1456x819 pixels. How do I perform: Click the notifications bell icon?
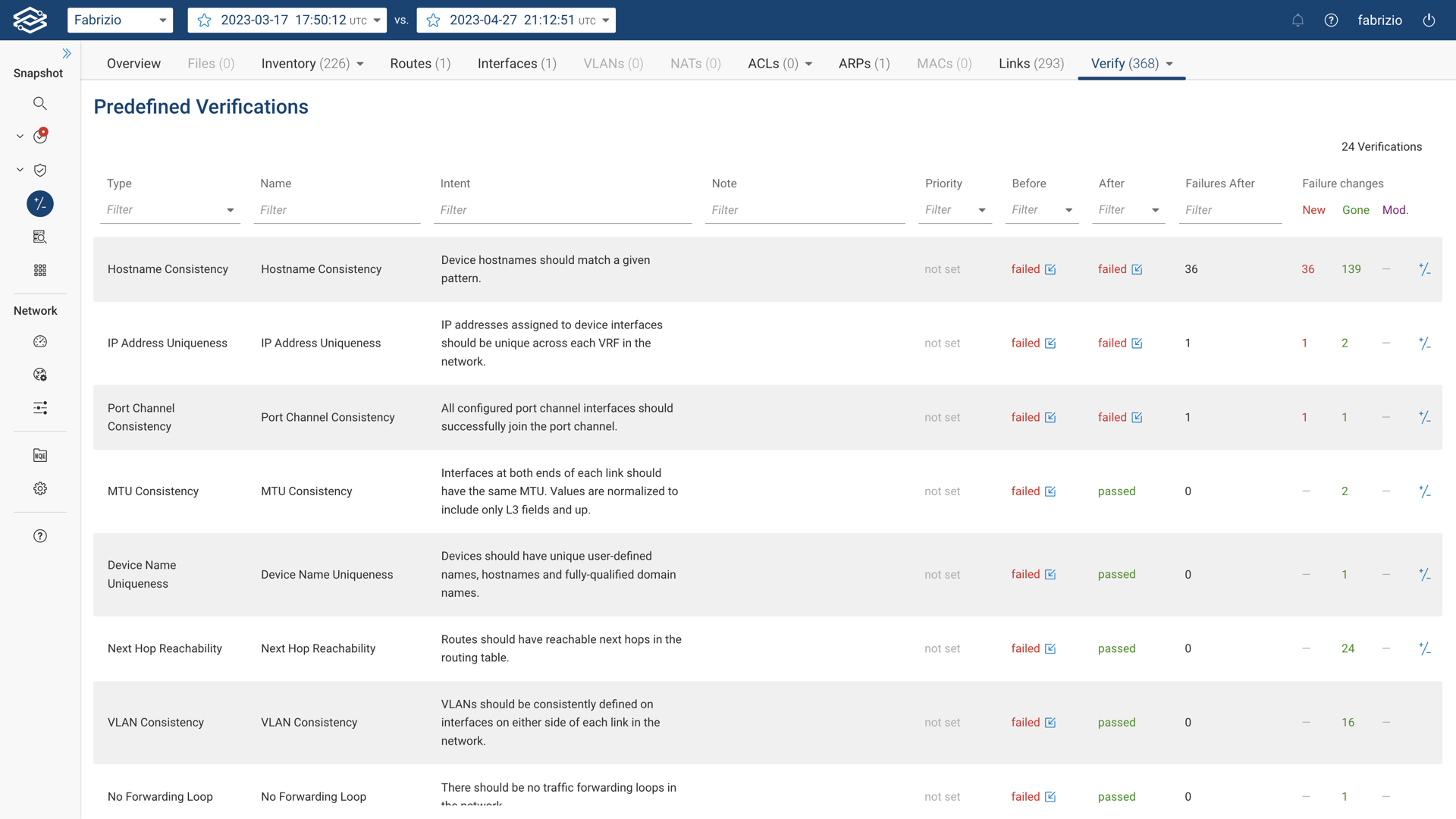pyautogui.click(x=1298, y=20)
